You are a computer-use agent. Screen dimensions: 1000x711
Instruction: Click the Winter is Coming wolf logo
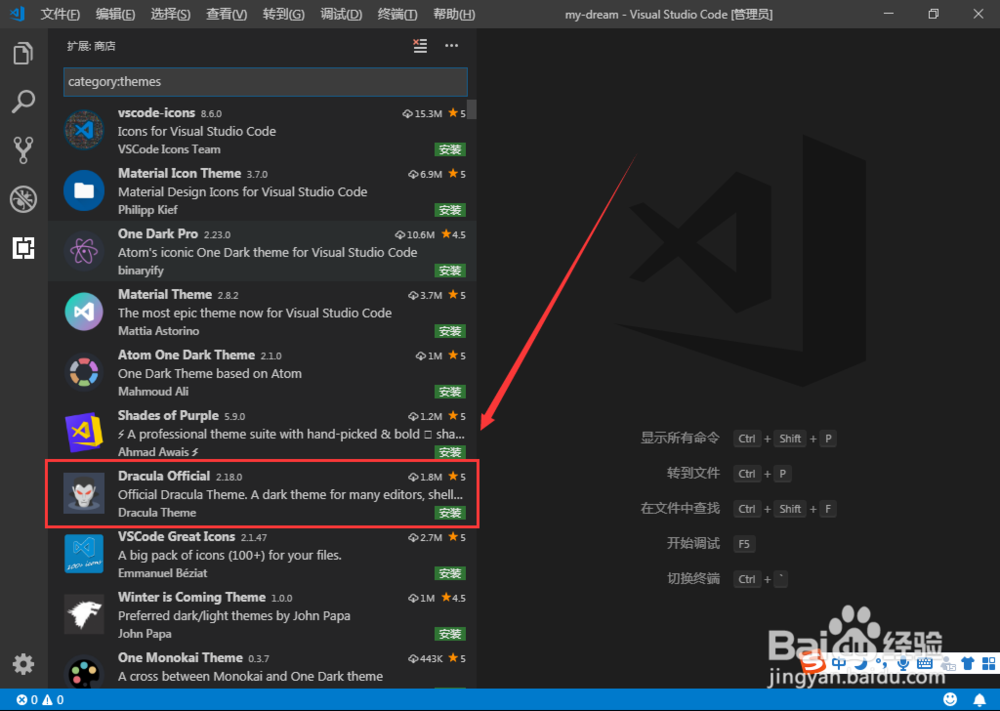point(84,615)
